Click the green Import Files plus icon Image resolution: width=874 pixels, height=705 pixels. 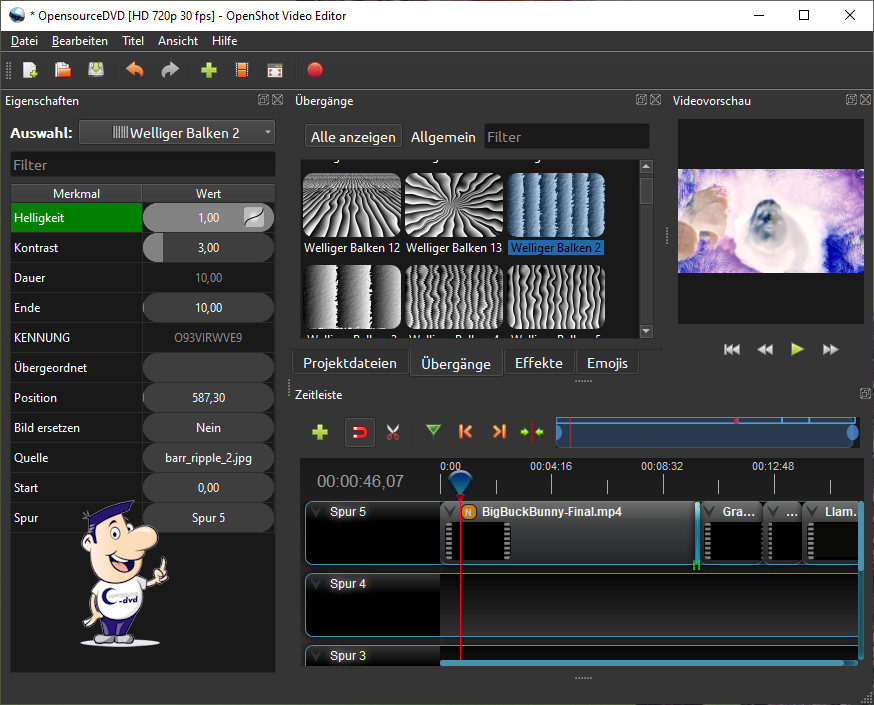point(208,70)
